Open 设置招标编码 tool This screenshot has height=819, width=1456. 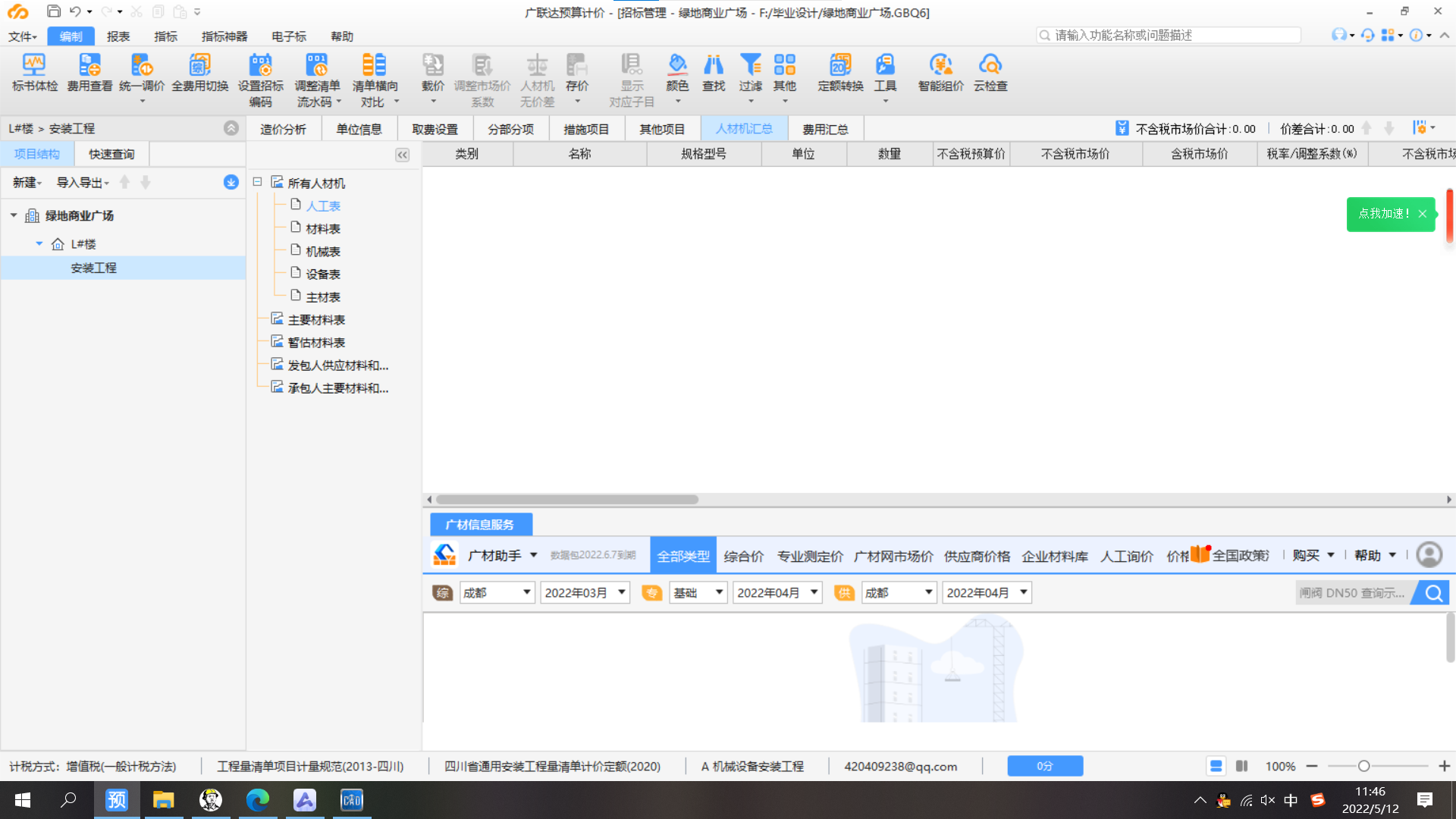pos(260,80)
